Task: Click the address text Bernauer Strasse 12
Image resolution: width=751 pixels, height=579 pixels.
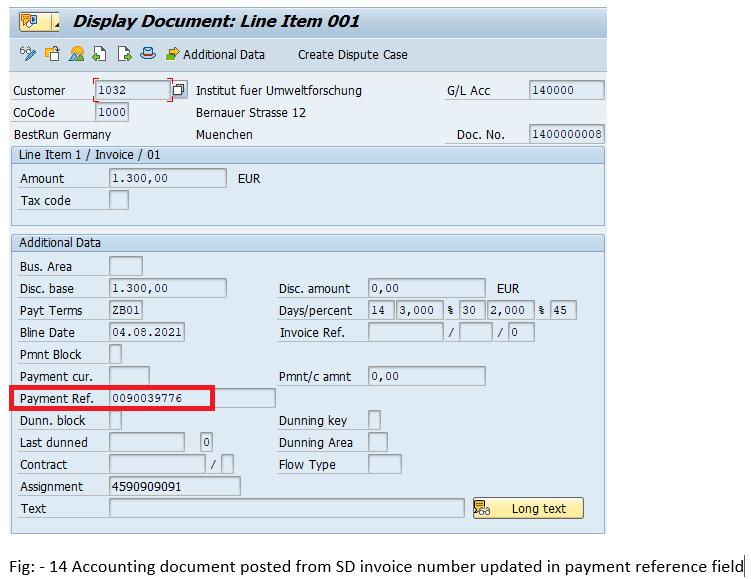Action: pyautogui.click(x=250, y=113)
